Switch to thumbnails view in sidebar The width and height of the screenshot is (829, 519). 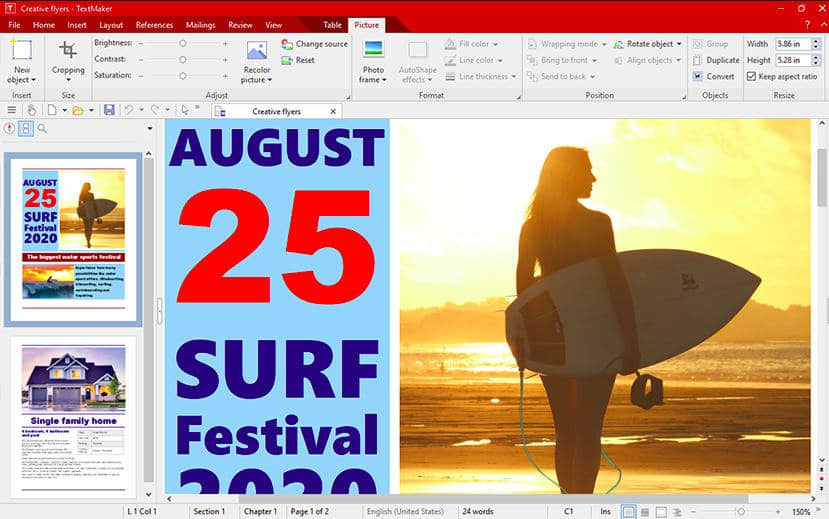tap(25, 128)
